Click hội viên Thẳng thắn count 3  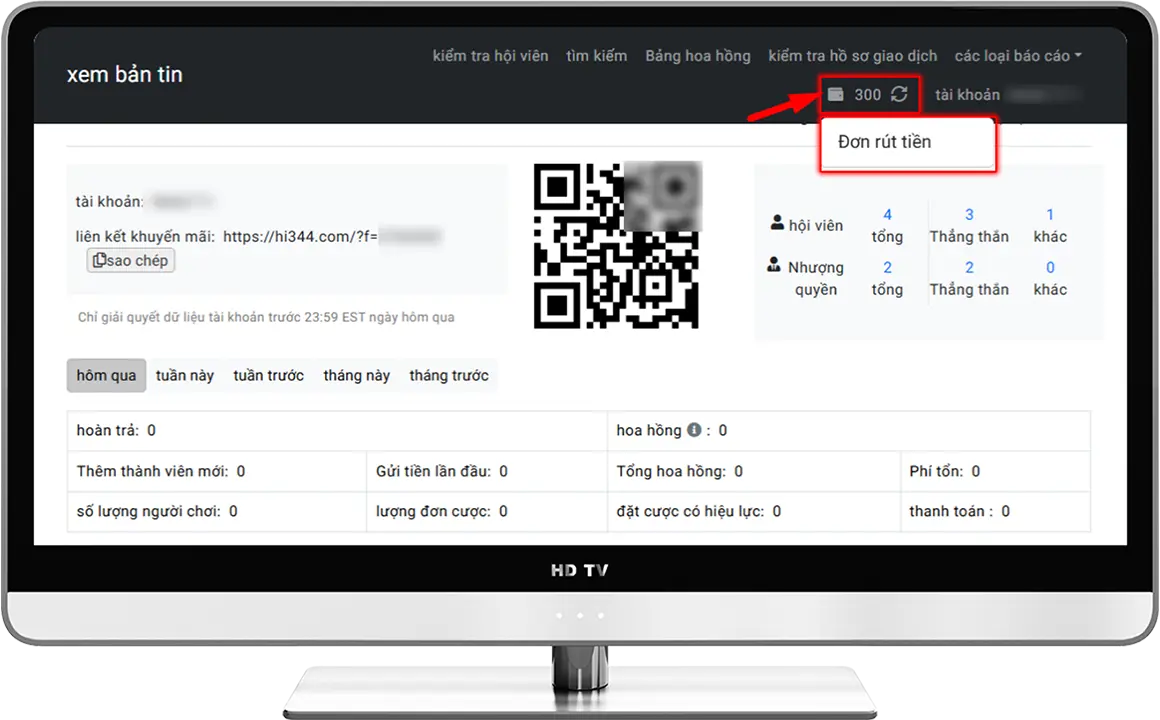pos(969,215)
